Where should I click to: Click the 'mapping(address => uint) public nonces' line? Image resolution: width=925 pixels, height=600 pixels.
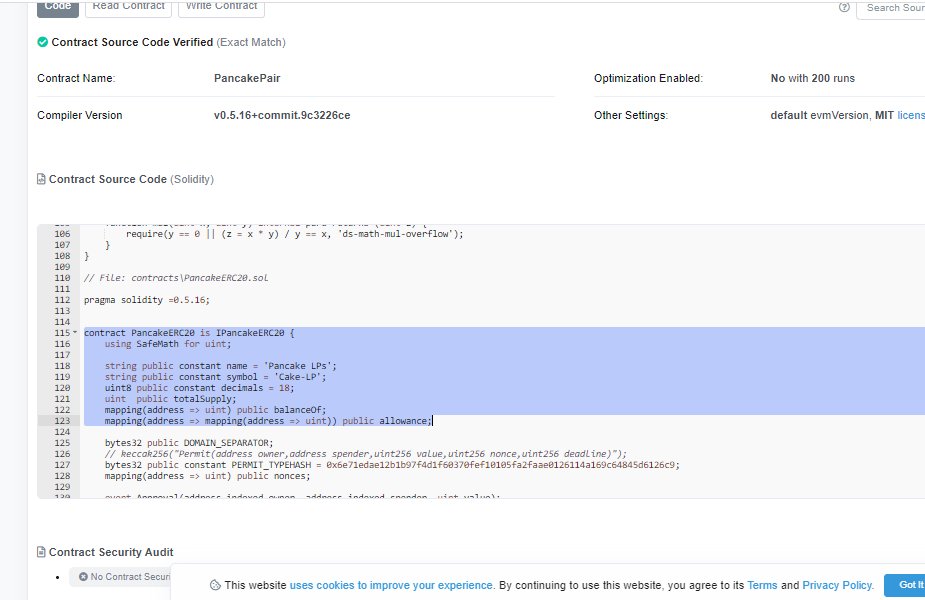pyautogui.click(x=208, y=476)
